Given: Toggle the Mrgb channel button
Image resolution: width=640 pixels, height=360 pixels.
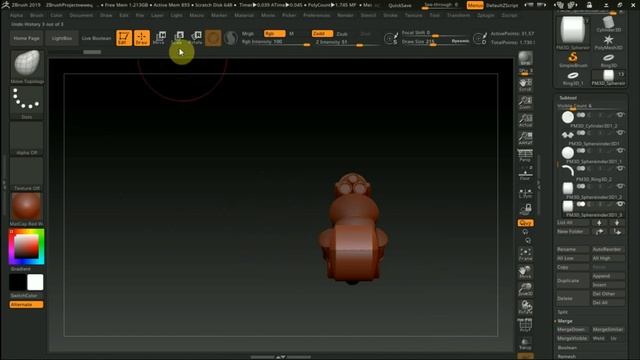Looking at the screenshot, I should click(248, 33).
